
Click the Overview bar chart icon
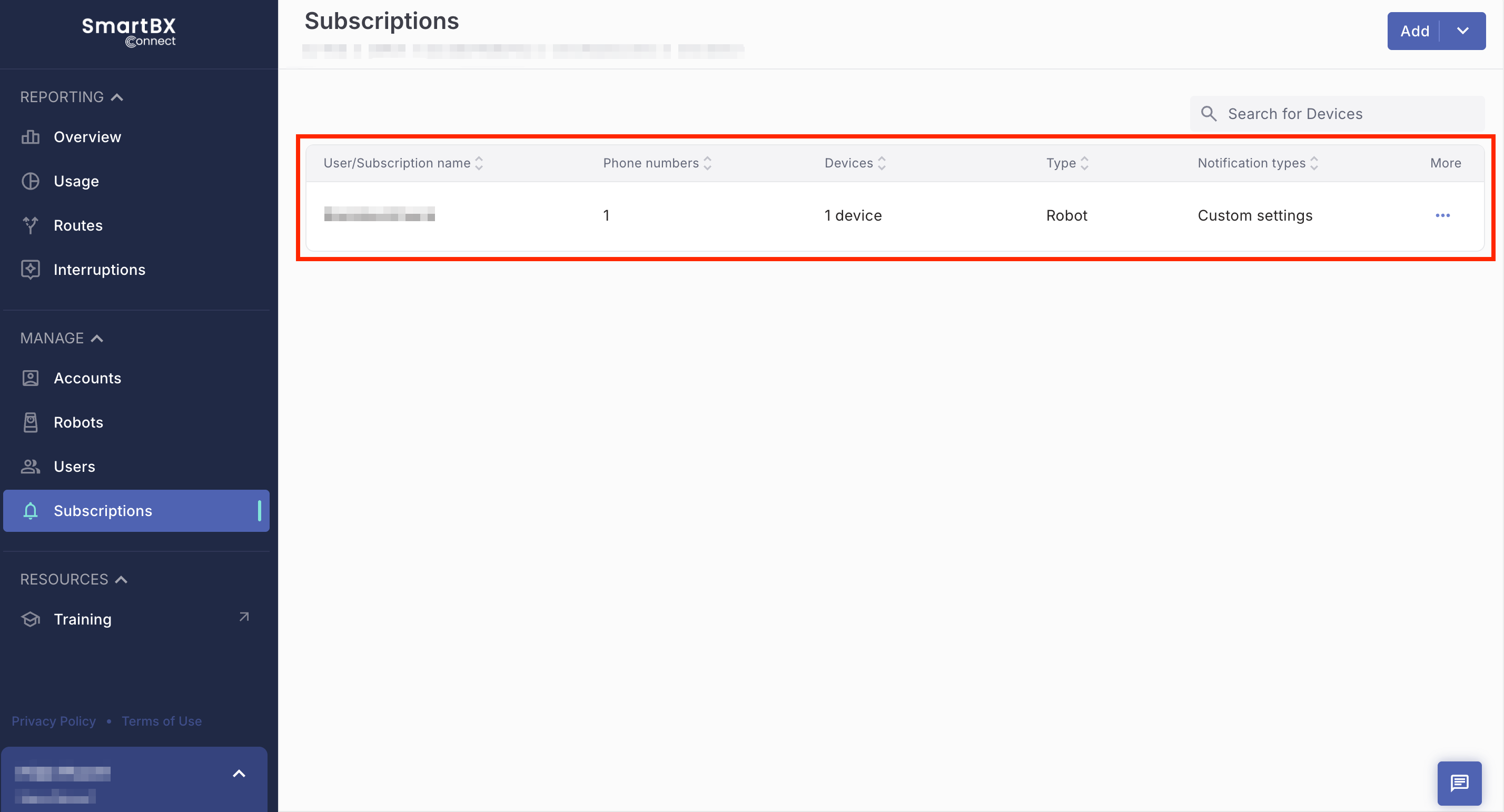pyautogui.click(x=31, y=137)
